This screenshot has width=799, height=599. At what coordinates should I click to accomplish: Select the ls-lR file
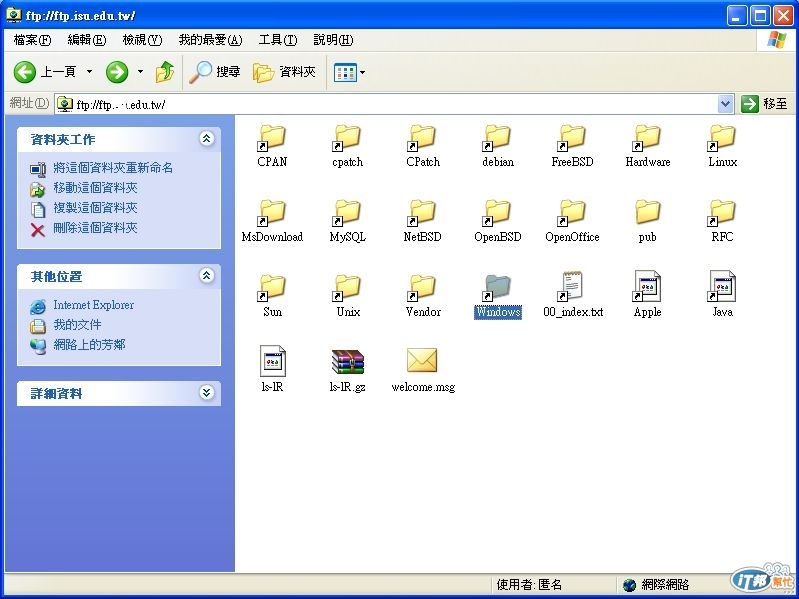(272, 369)
